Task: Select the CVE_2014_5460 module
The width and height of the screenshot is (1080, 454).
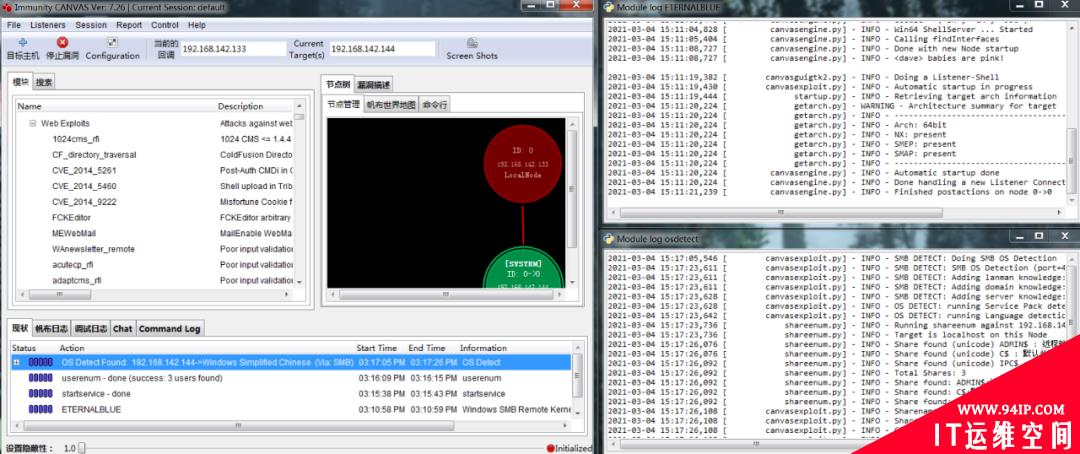Action: (x=84, y=186)
